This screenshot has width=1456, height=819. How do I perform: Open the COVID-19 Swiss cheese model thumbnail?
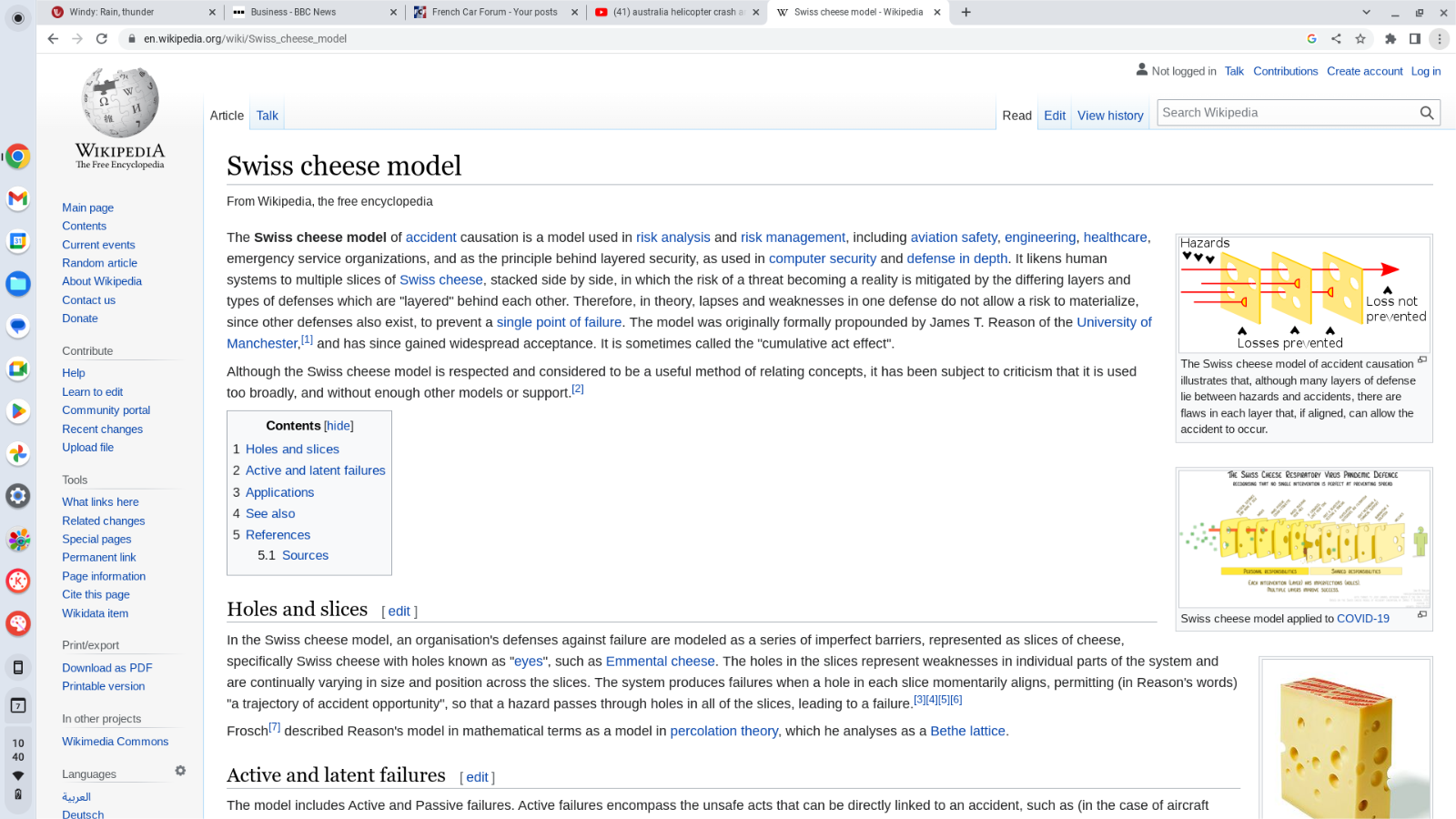[1304, 538]
